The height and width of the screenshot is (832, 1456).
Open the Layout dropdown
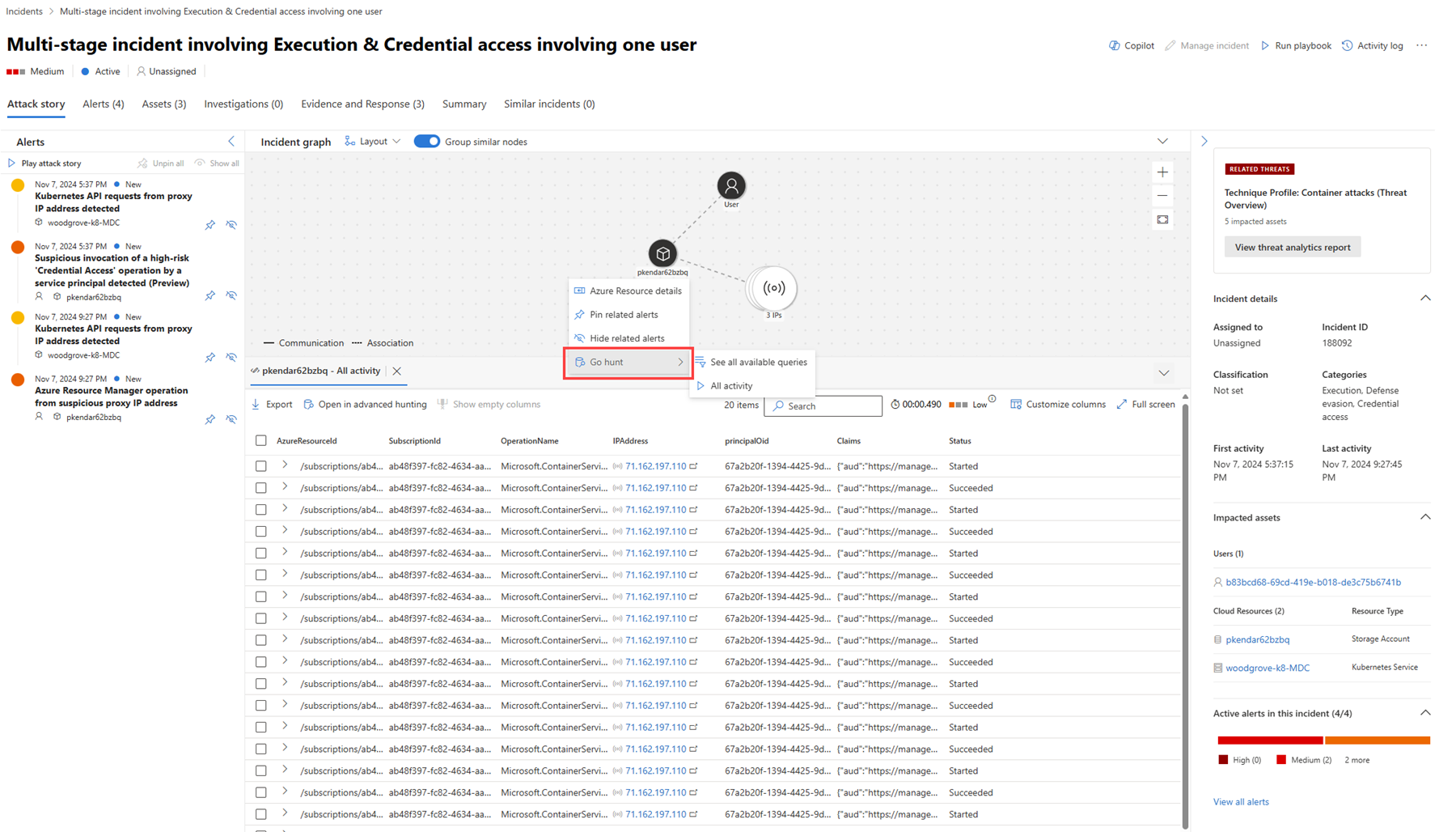[x=373, y=142]
